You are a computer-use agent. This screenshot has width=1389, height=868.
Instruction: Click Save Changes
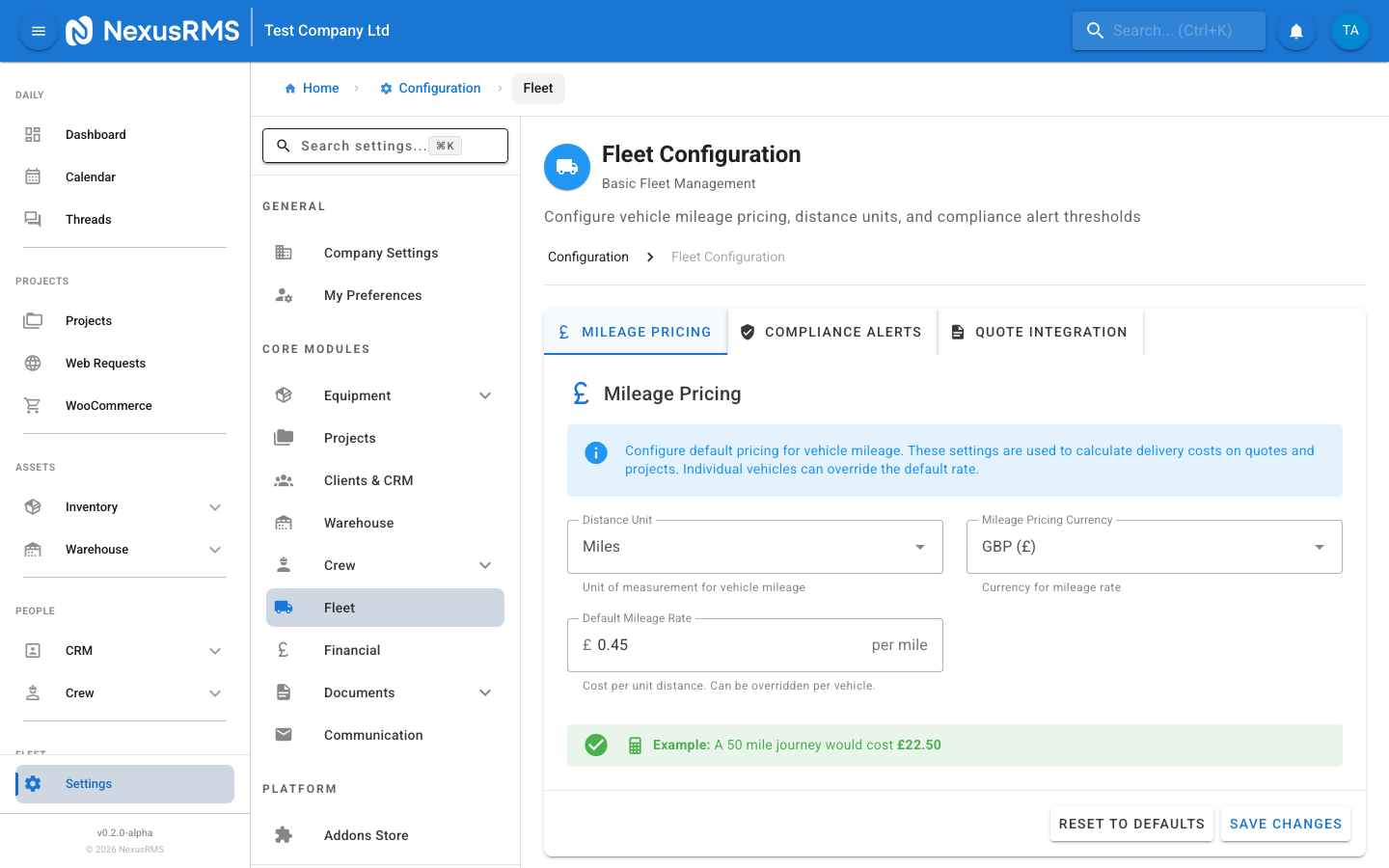(1285, 824)
